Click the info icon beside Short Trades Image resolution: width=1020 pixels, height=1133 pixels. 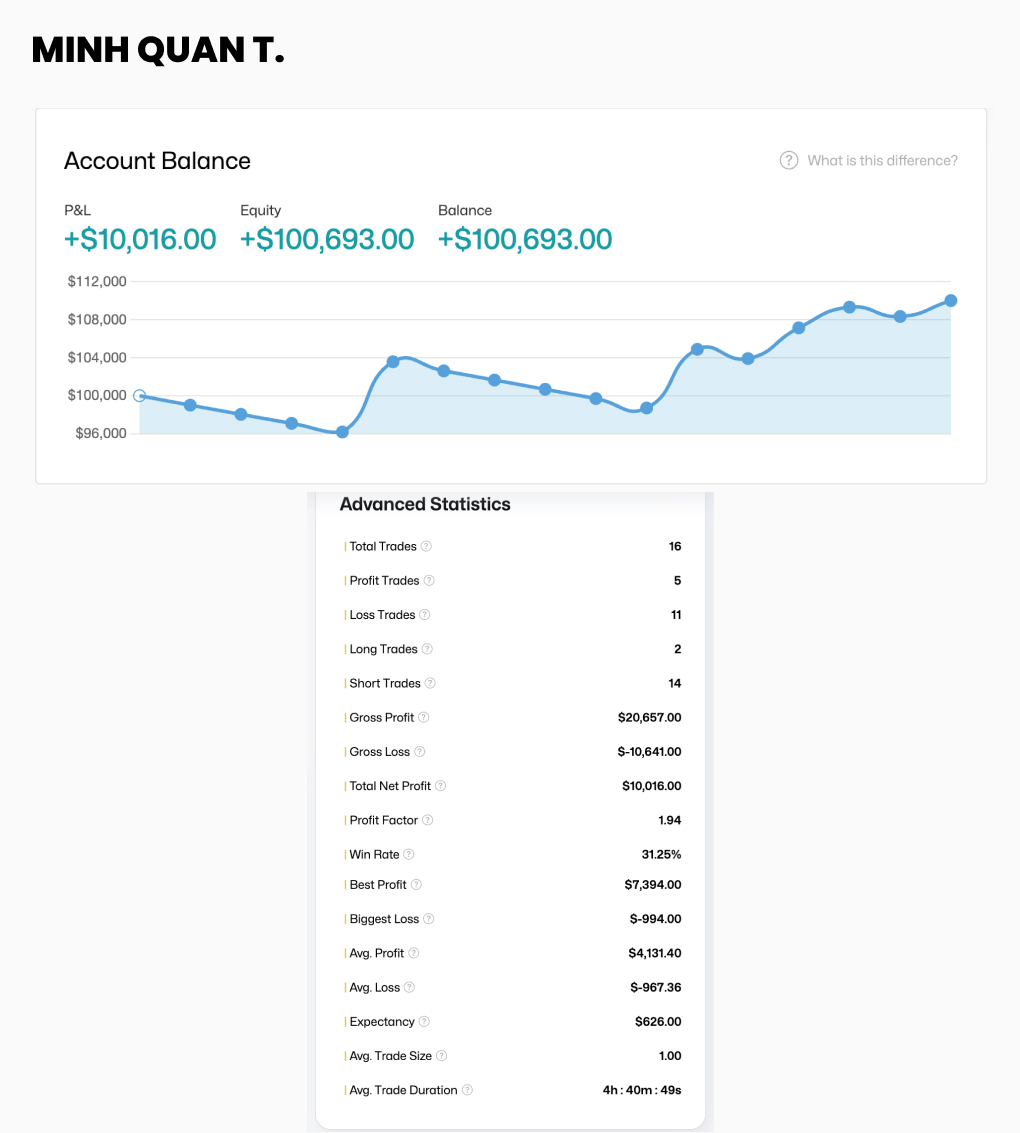coord(430,683)
